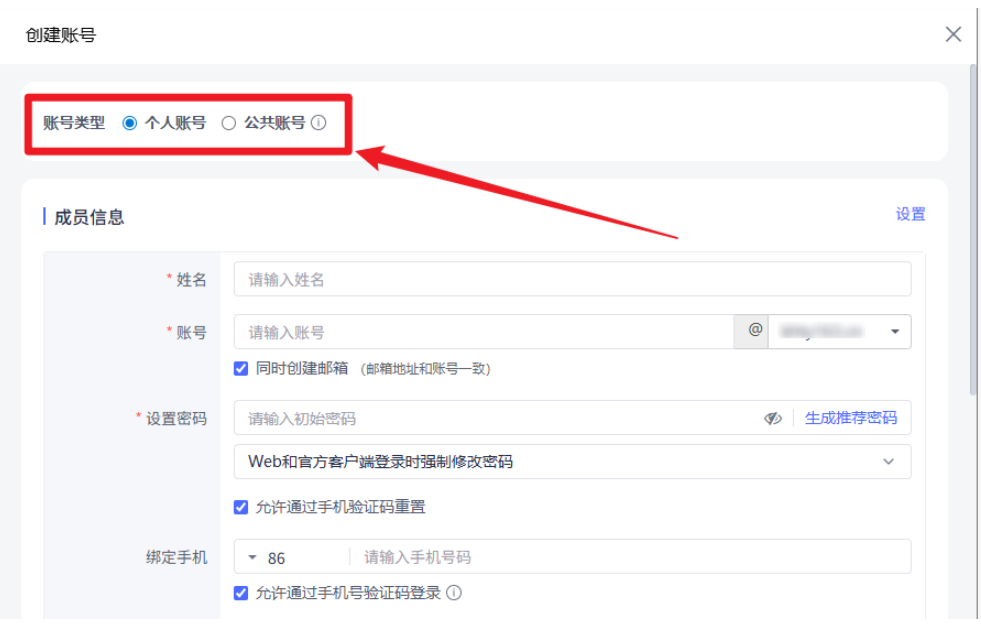Click the vertical scrollbar thumb
The width and height of the screenshot is (981, 625).
[973, 230]
